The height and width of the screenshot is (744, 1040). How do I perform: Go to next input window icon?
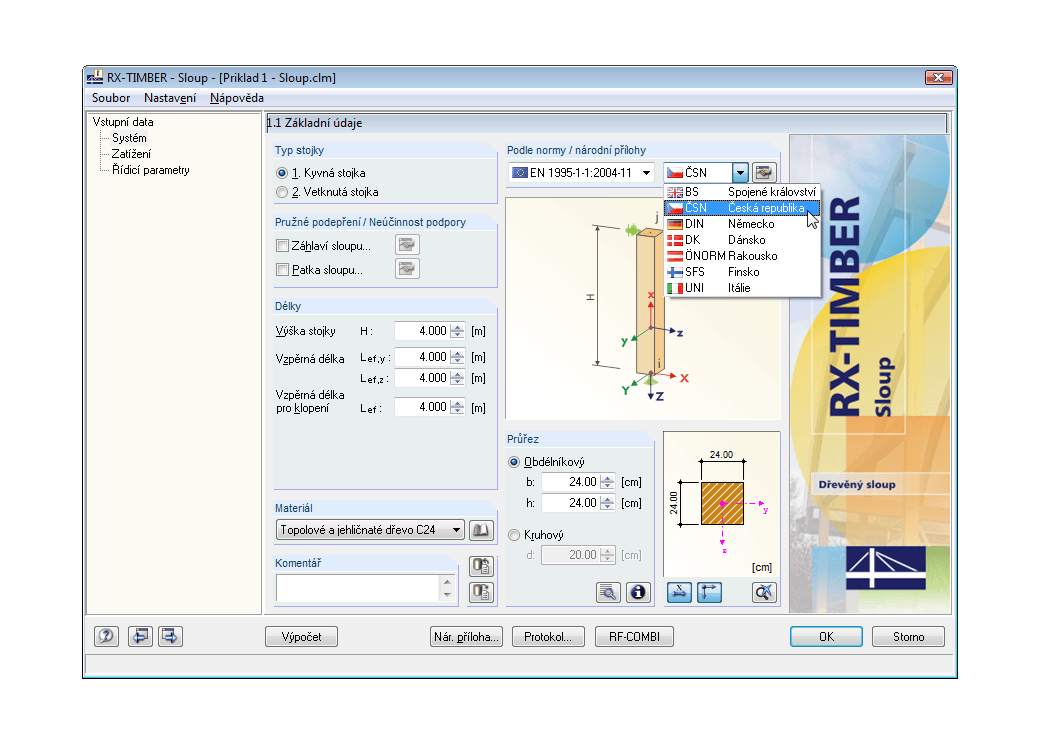click(x=170, y=637)
